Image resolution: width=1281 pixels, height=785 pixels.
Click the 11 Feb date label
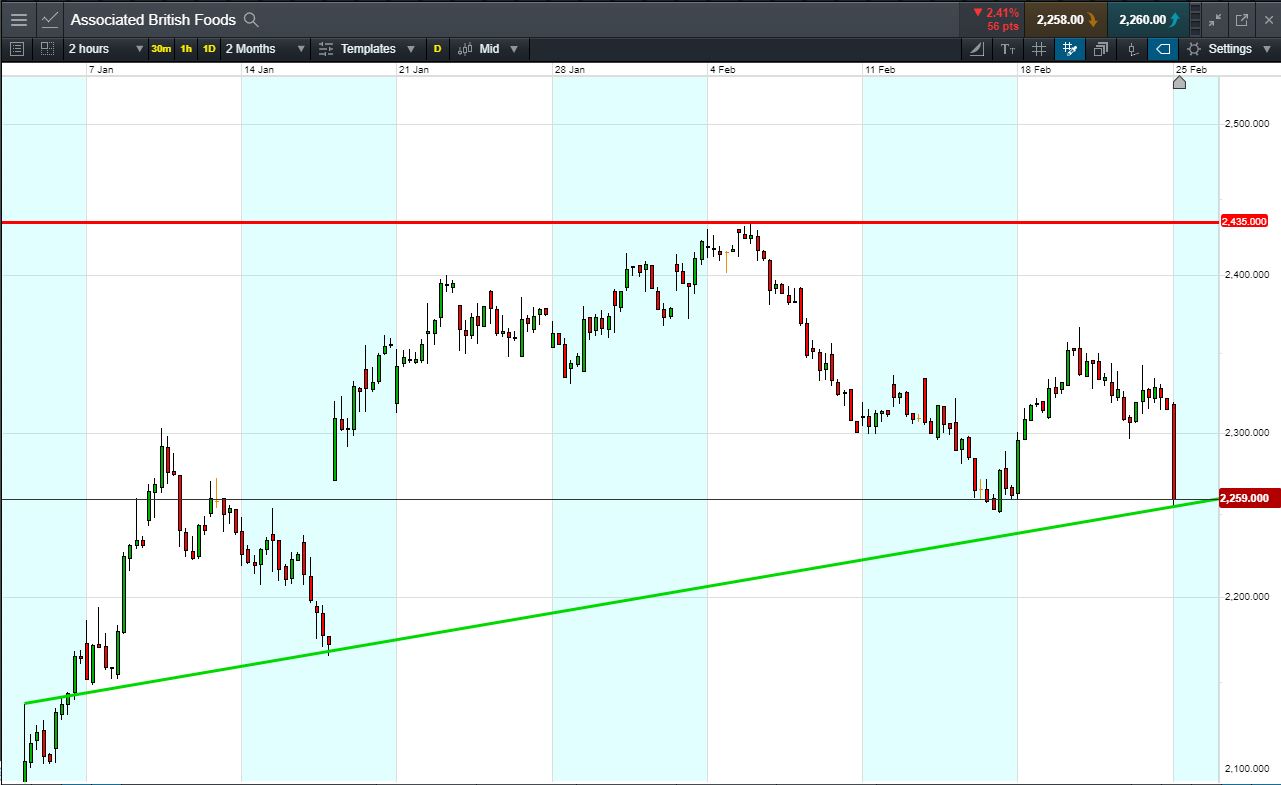pos(880,69)
